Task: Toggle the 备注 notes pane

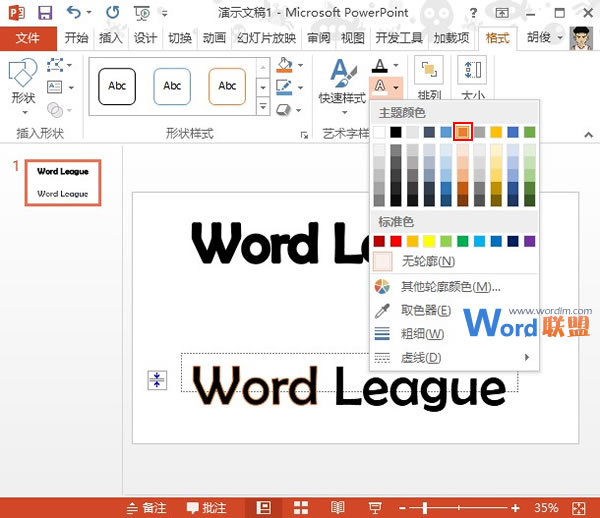Action: (147, 508)
